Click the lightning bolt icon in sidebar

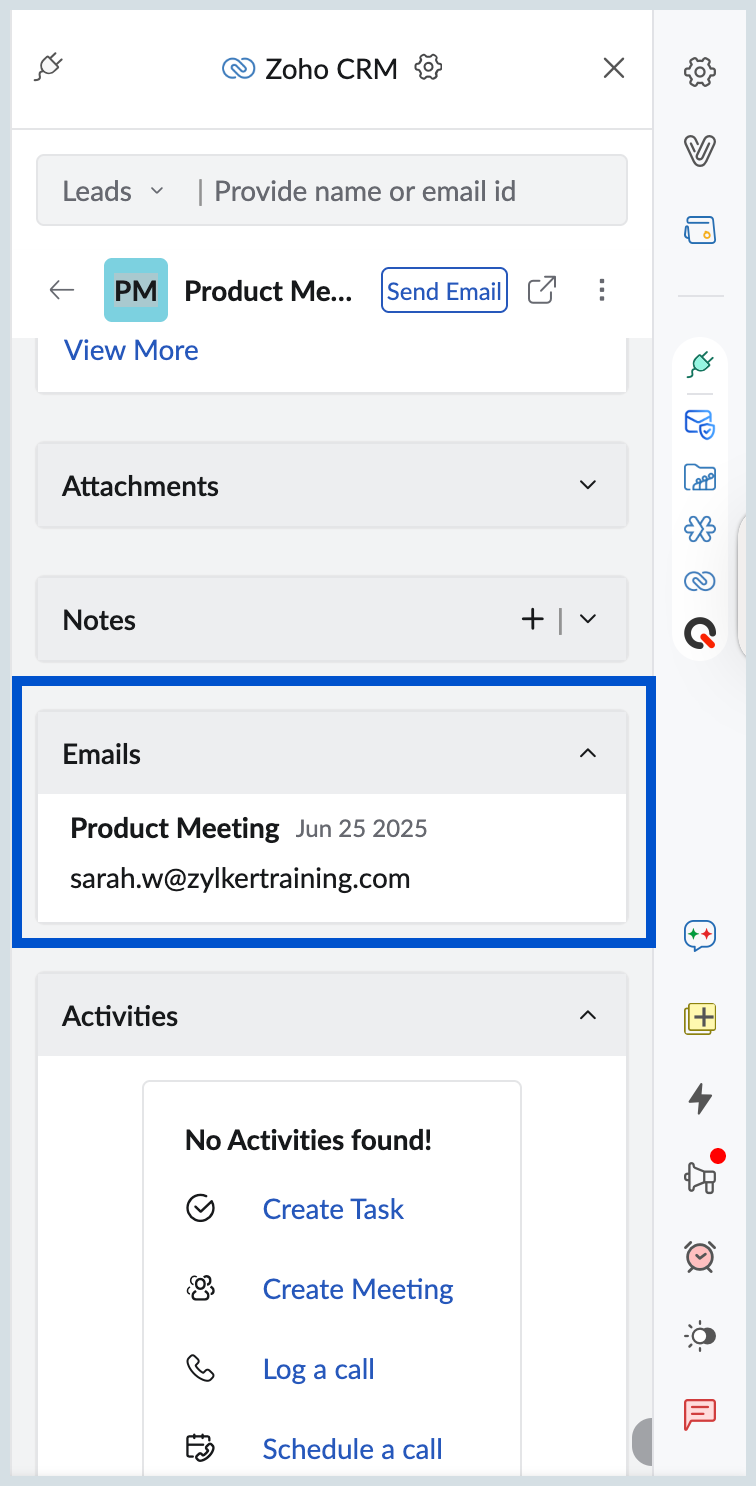(700, 1099)
